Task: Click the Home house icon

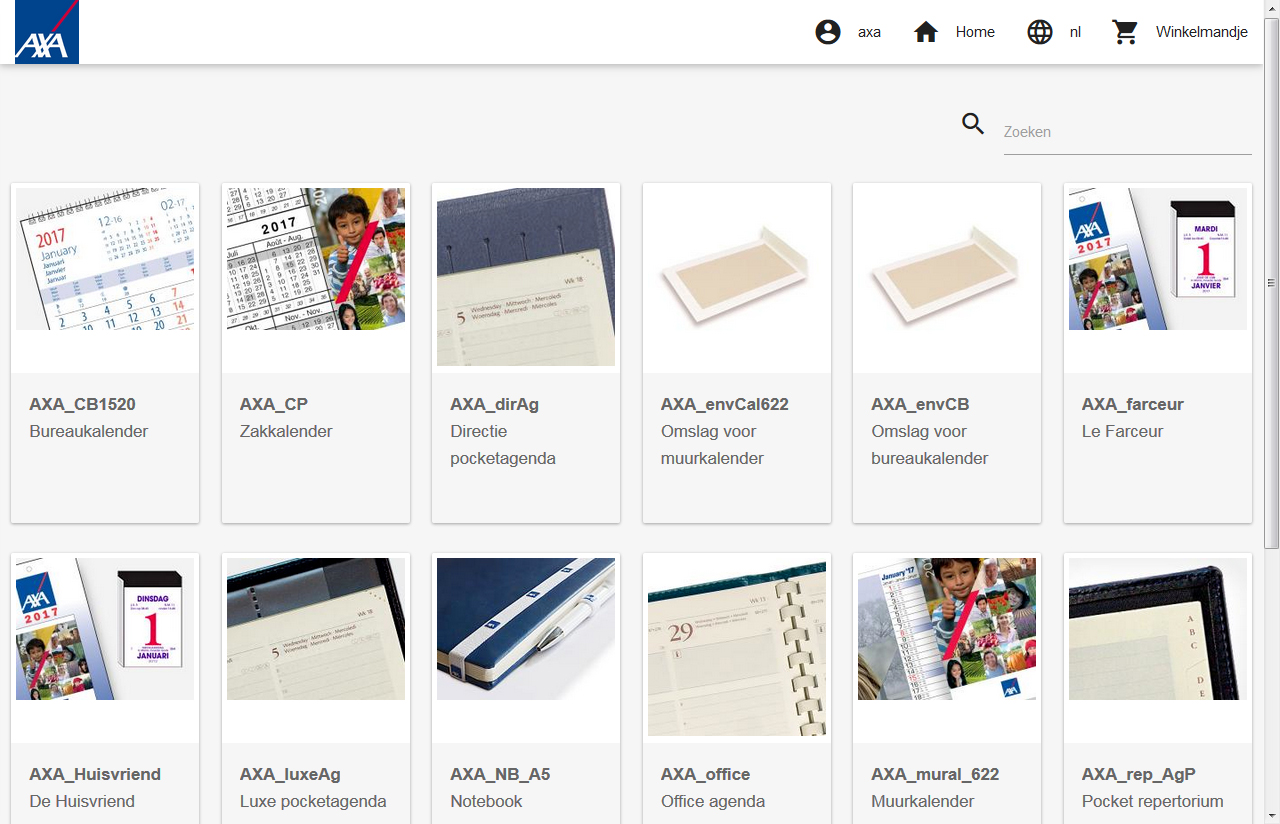Action: pyautogui.click(x=926, y=32)
